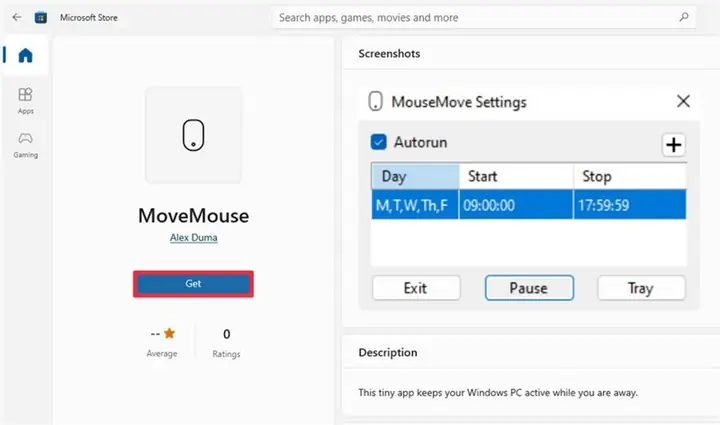Click the 'This tiny app keeps' description text

pos(498,393)
